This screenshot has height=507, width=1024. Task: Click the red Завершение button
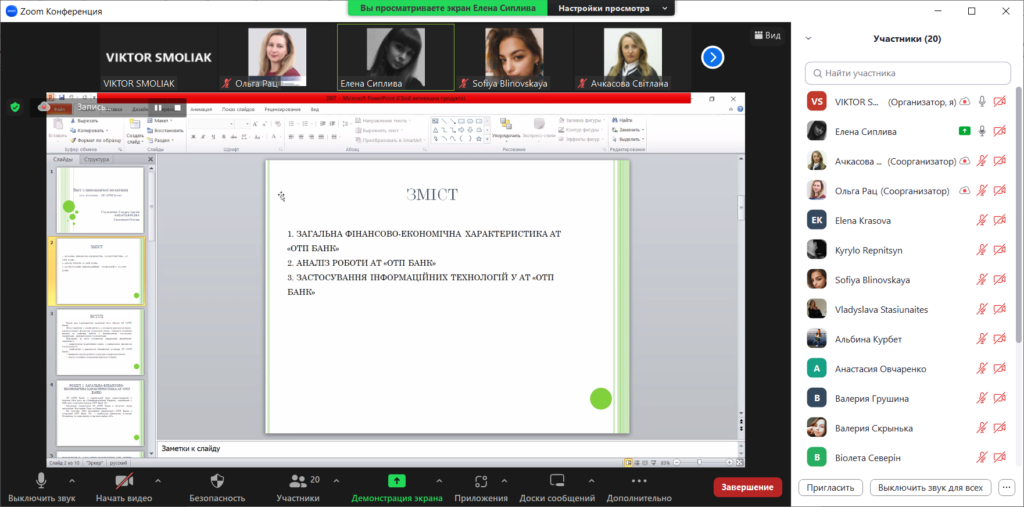pos(748,487)
